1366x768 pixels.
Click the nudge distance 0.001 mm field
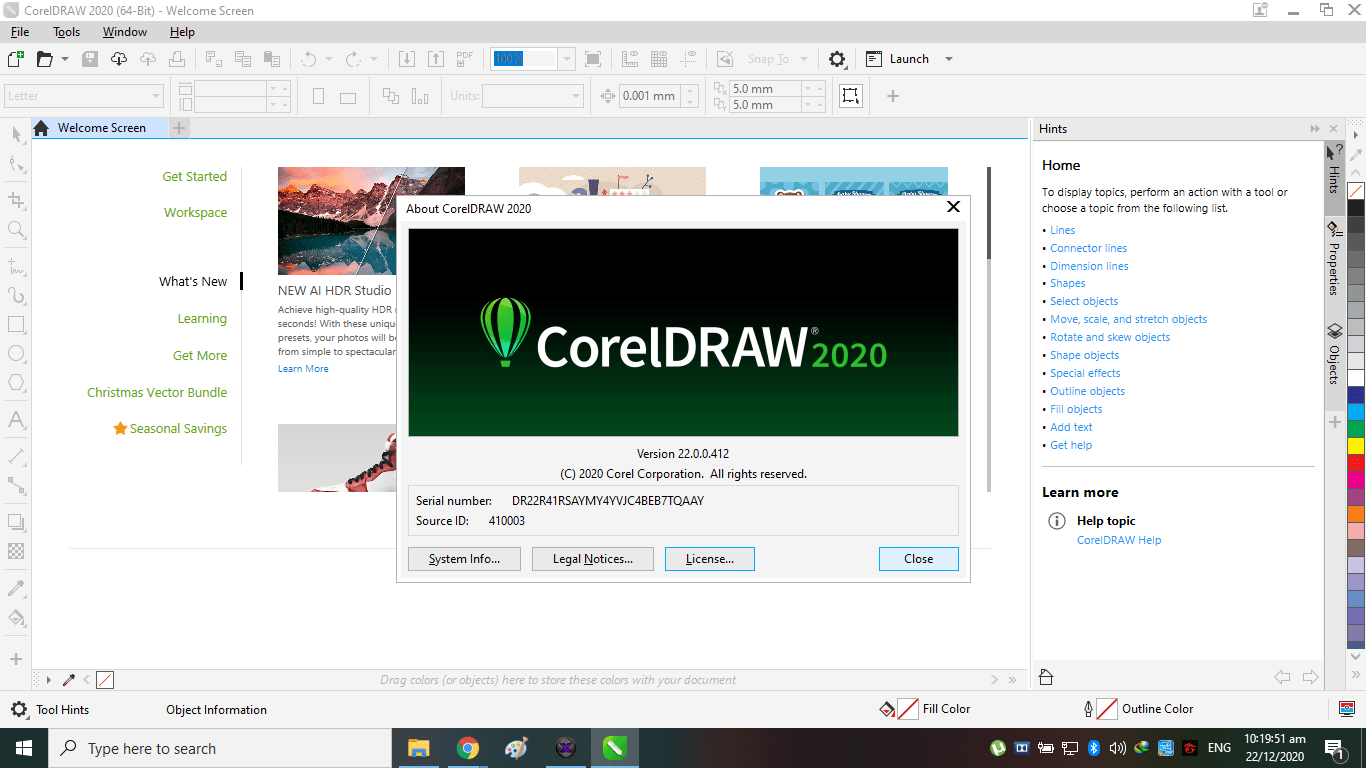tap(650, 96)
